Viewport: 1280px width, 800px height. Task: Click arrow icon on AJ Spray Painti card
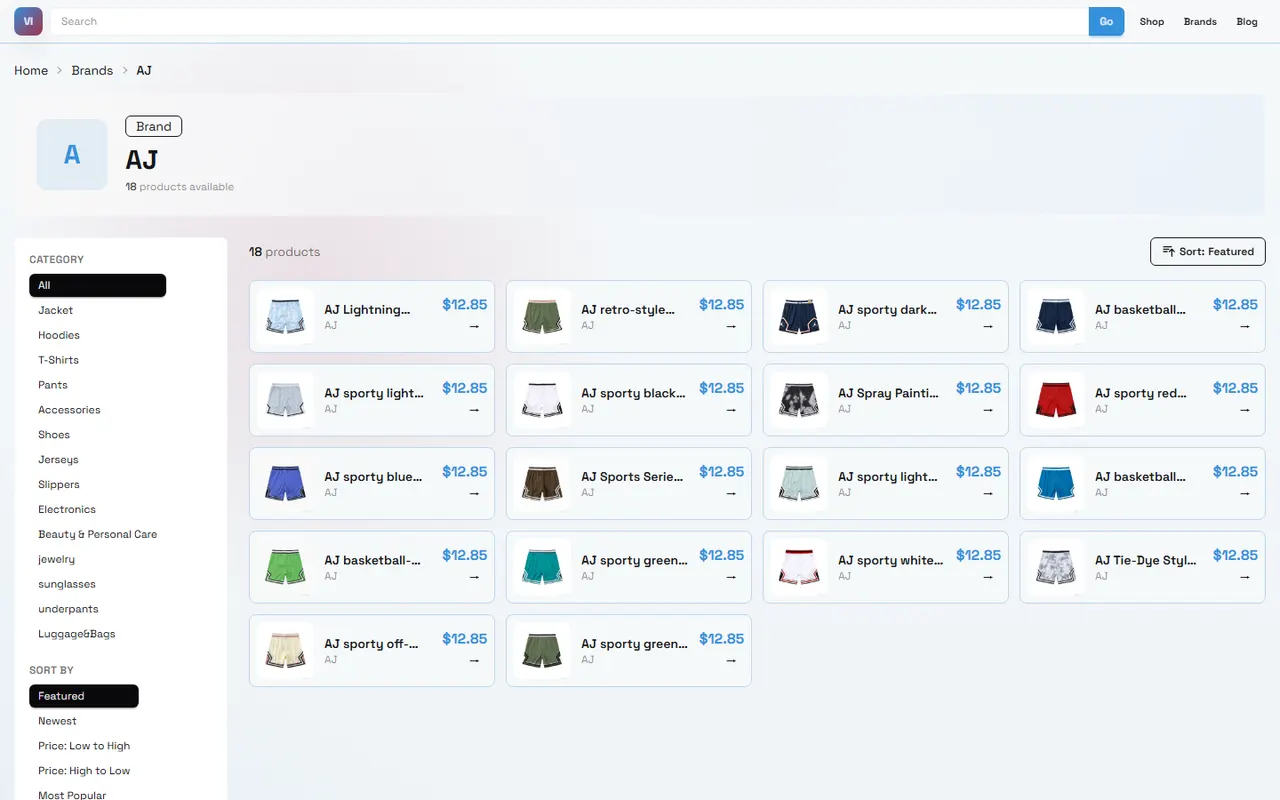(988, 410)
